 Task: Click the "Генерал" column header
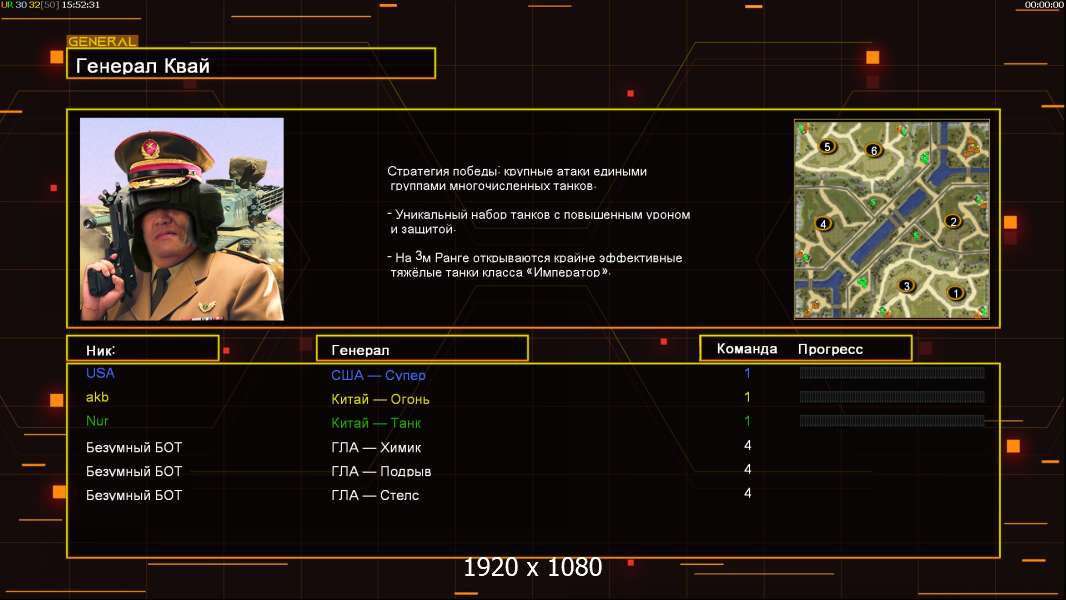422,349
